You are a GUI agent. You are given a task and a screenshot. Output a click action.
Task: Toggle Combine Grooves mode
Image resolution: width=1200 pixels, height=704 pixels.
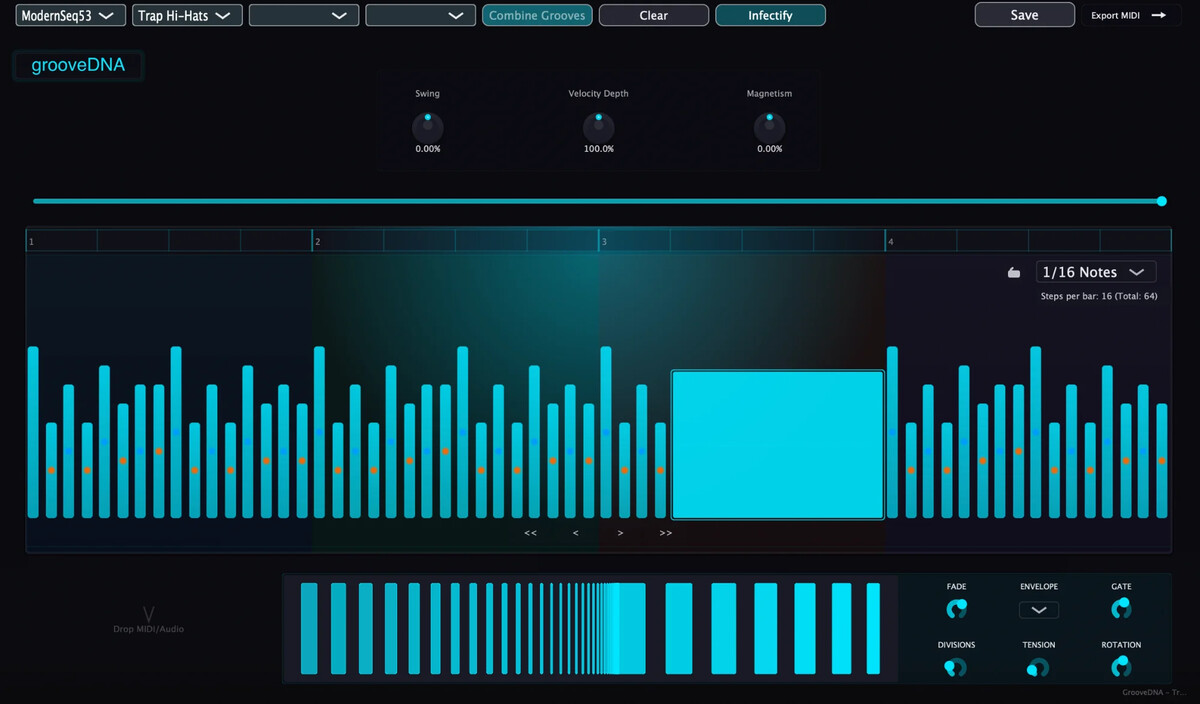point(537,15)
